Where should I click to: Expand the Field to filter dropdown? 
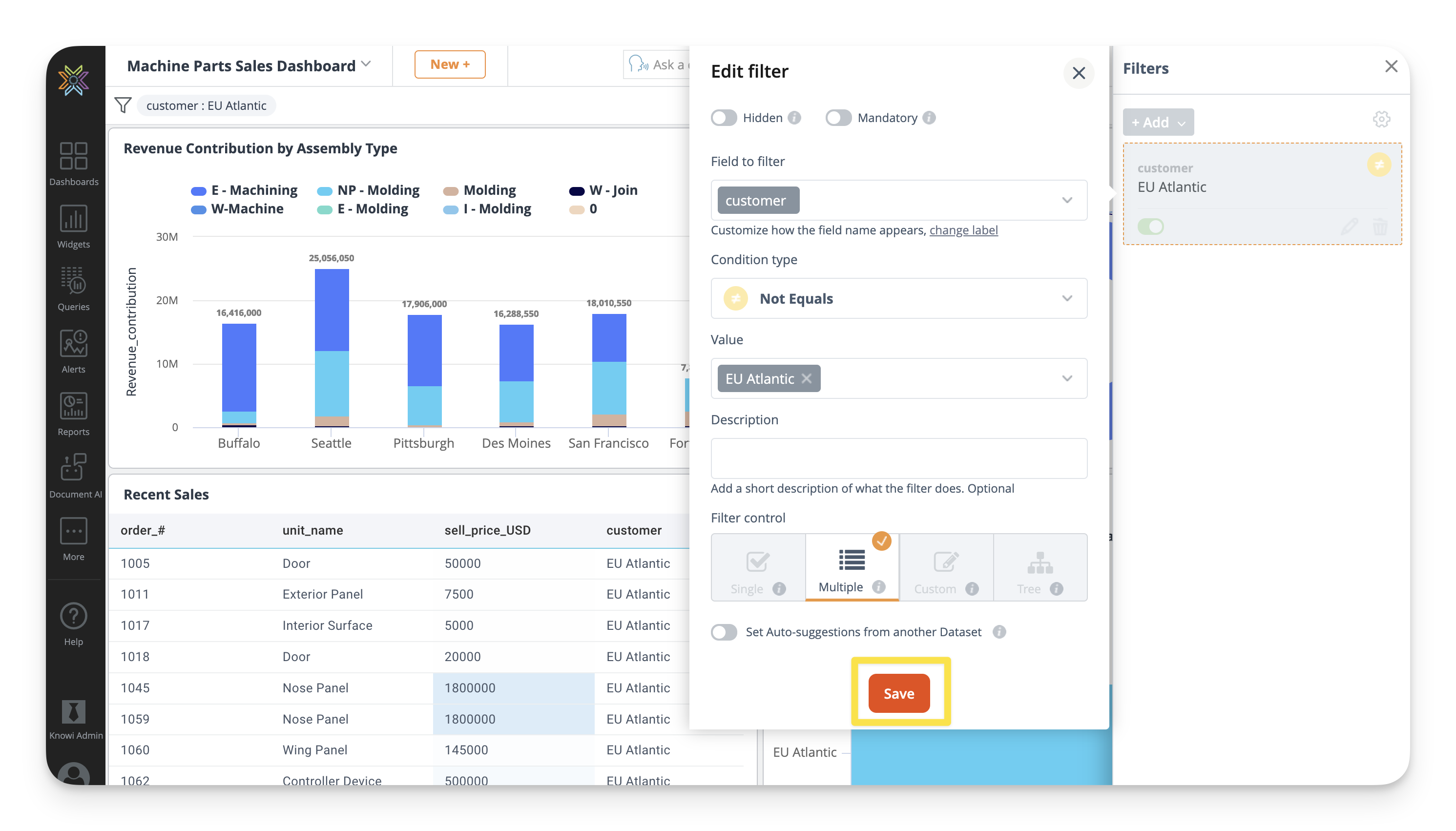tap(1066, 200)
